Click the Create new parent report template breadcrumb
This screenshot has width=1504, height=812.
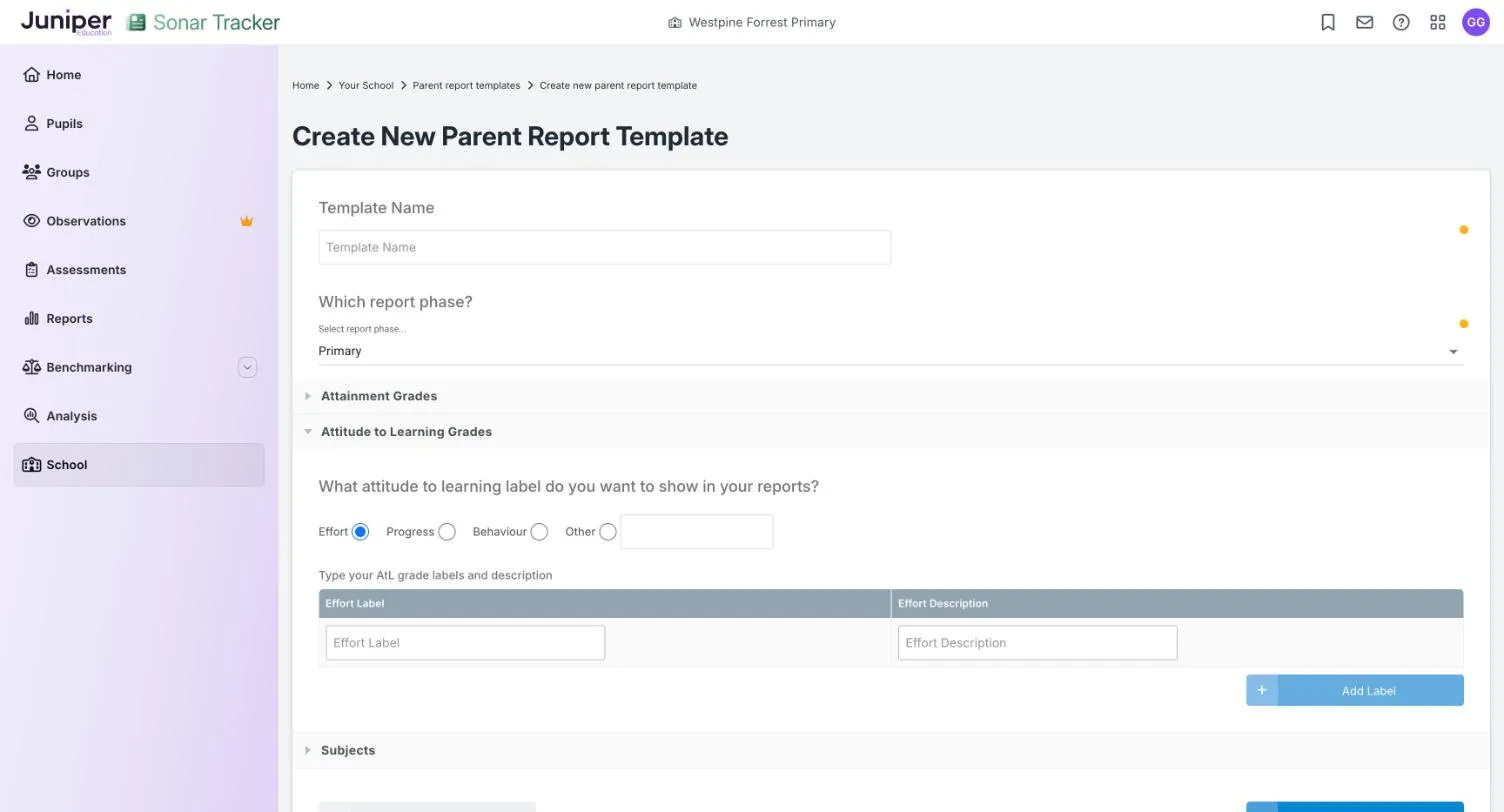(618, 86)
